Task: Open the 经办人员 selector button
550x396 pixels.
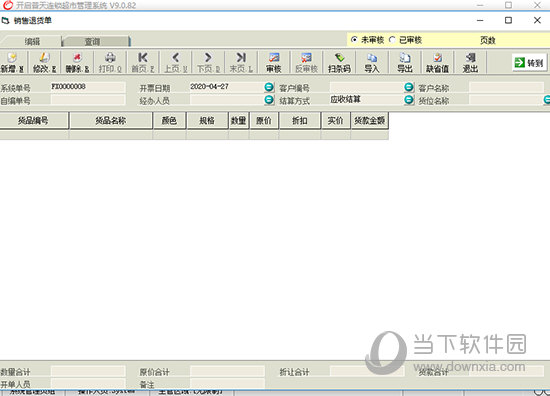Action: 269,100
